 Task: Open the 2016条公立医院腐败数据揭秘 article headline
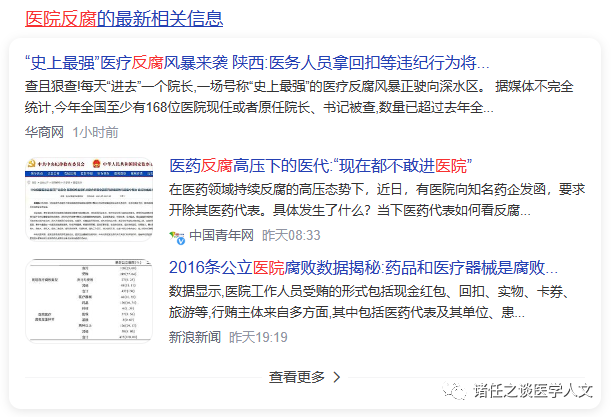[363, 268]
